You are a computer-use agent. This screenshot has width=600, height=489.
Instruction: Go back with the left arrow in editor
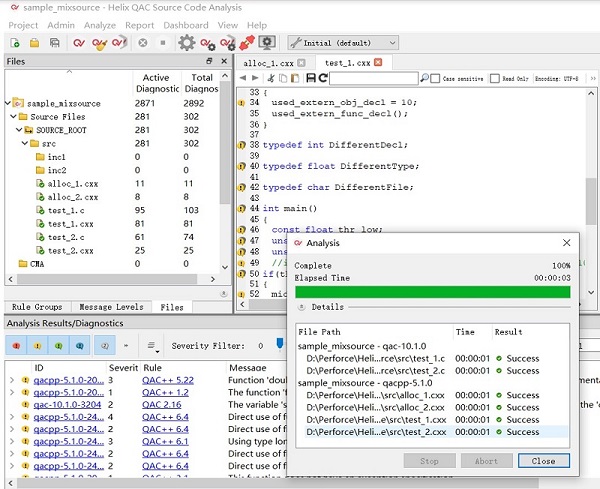pyautogui.click(x=243, y=78)
